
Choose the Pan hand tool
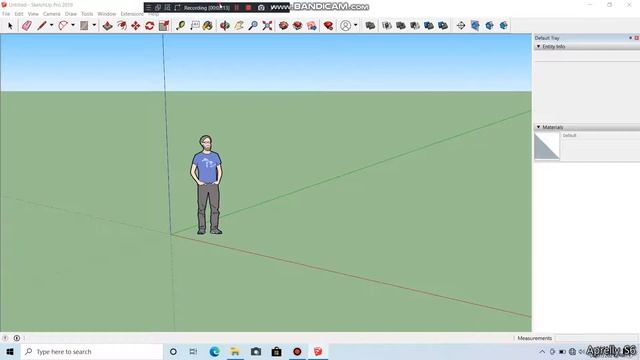point(239,26)
